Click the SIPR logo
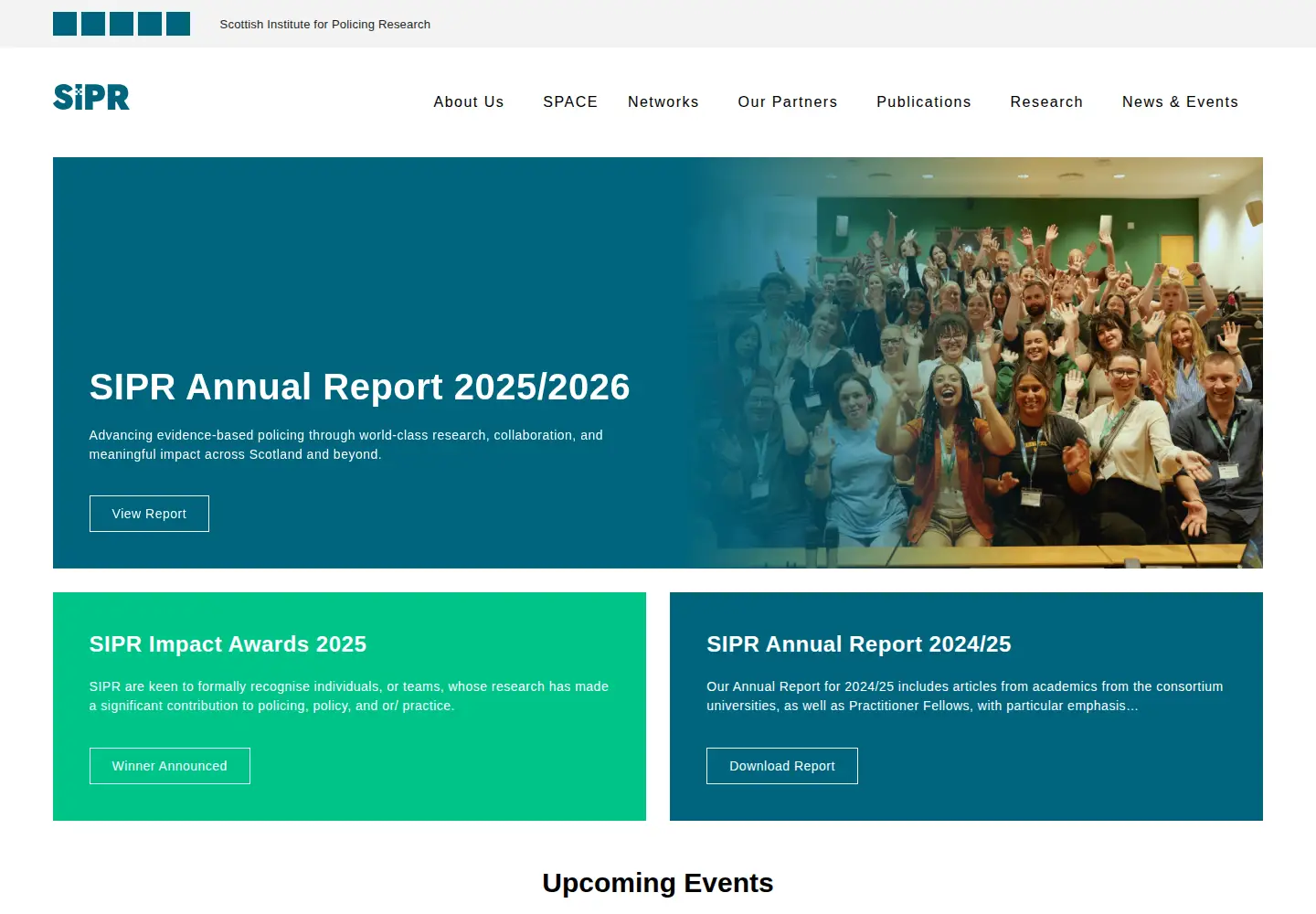Image resolution: width=1316 pixels, height=914 pixels. pos(91,97)
